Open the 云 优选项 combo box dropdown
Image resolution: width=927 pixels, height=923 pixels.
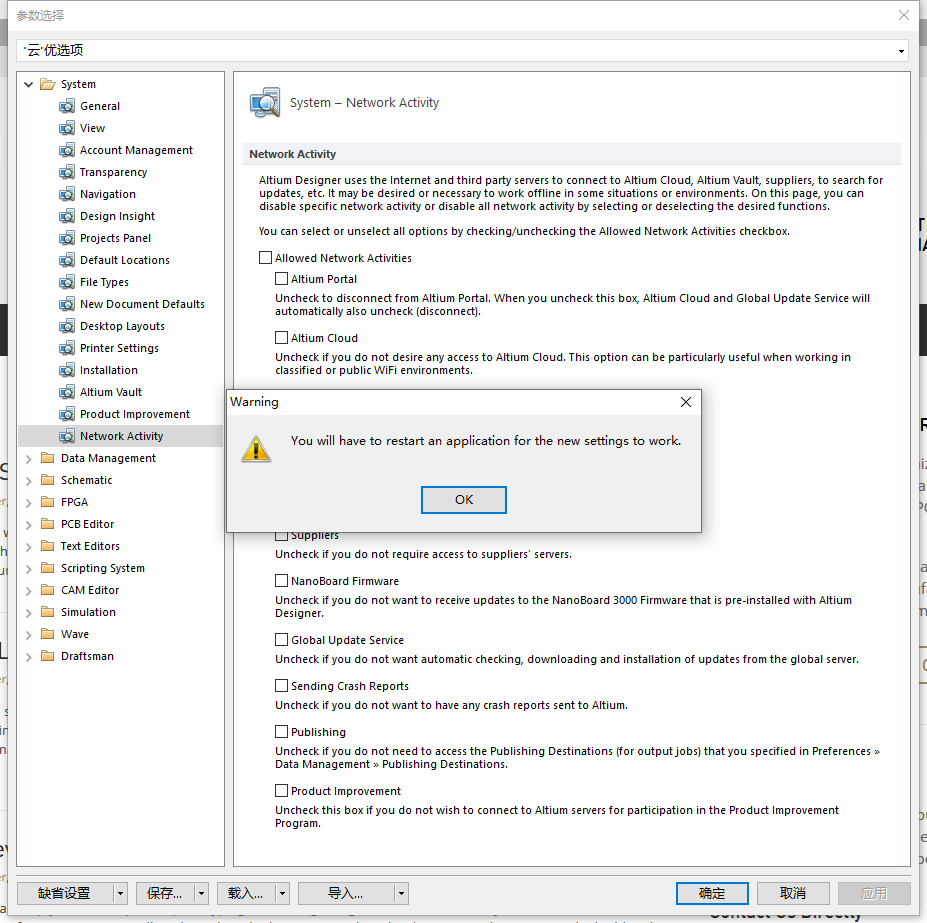901,51
